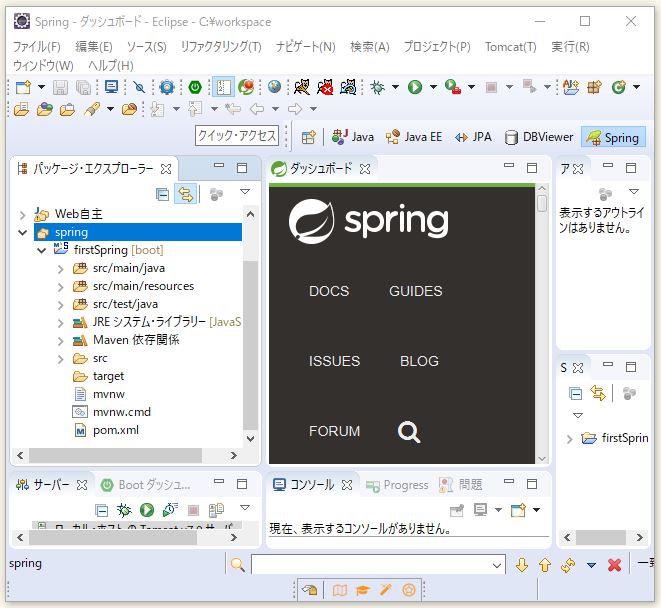Toggle Link with Editor in Package Explorer
Viewport: 661px width, 608px height.
pyautogui.click(x=185, y=194)
